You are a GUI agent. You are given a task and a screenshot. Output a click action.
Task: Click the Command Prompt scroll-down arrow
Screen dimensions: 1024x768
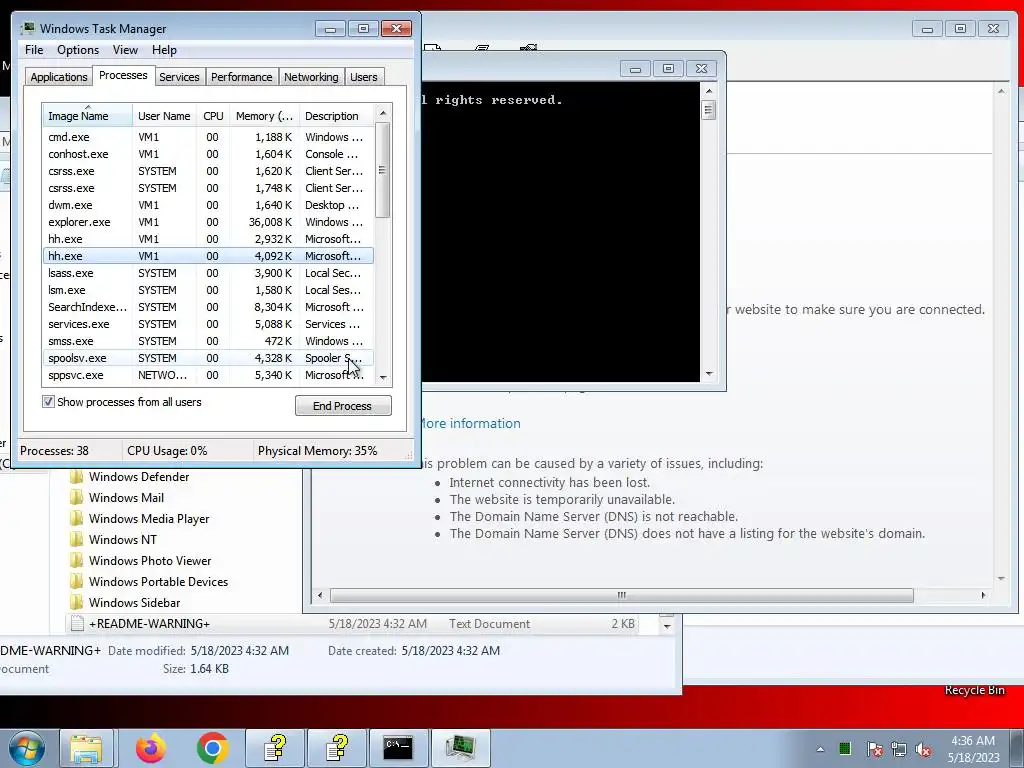click(709, 374)
